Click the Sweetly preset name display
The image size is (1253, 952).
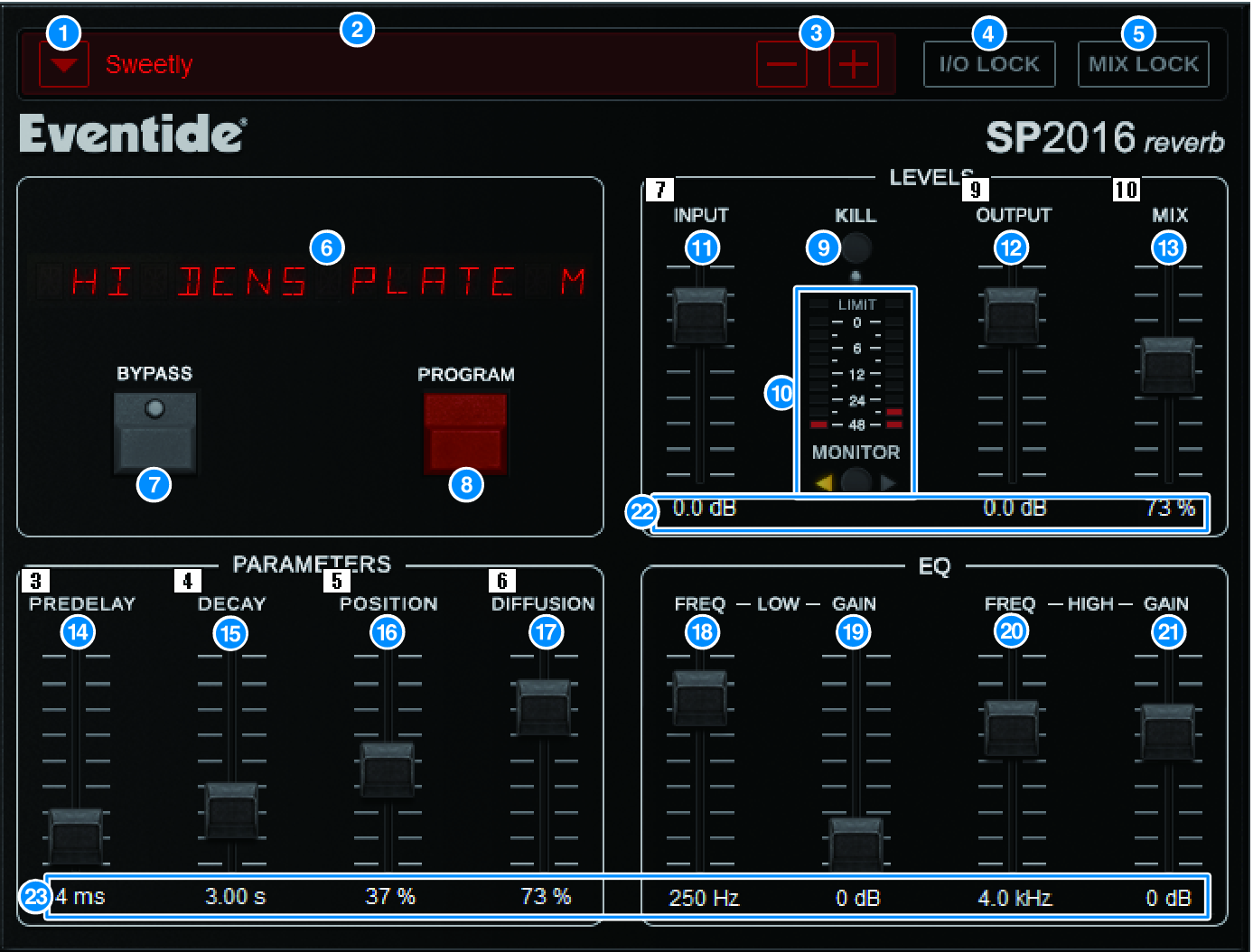click(x=149, y=65)
